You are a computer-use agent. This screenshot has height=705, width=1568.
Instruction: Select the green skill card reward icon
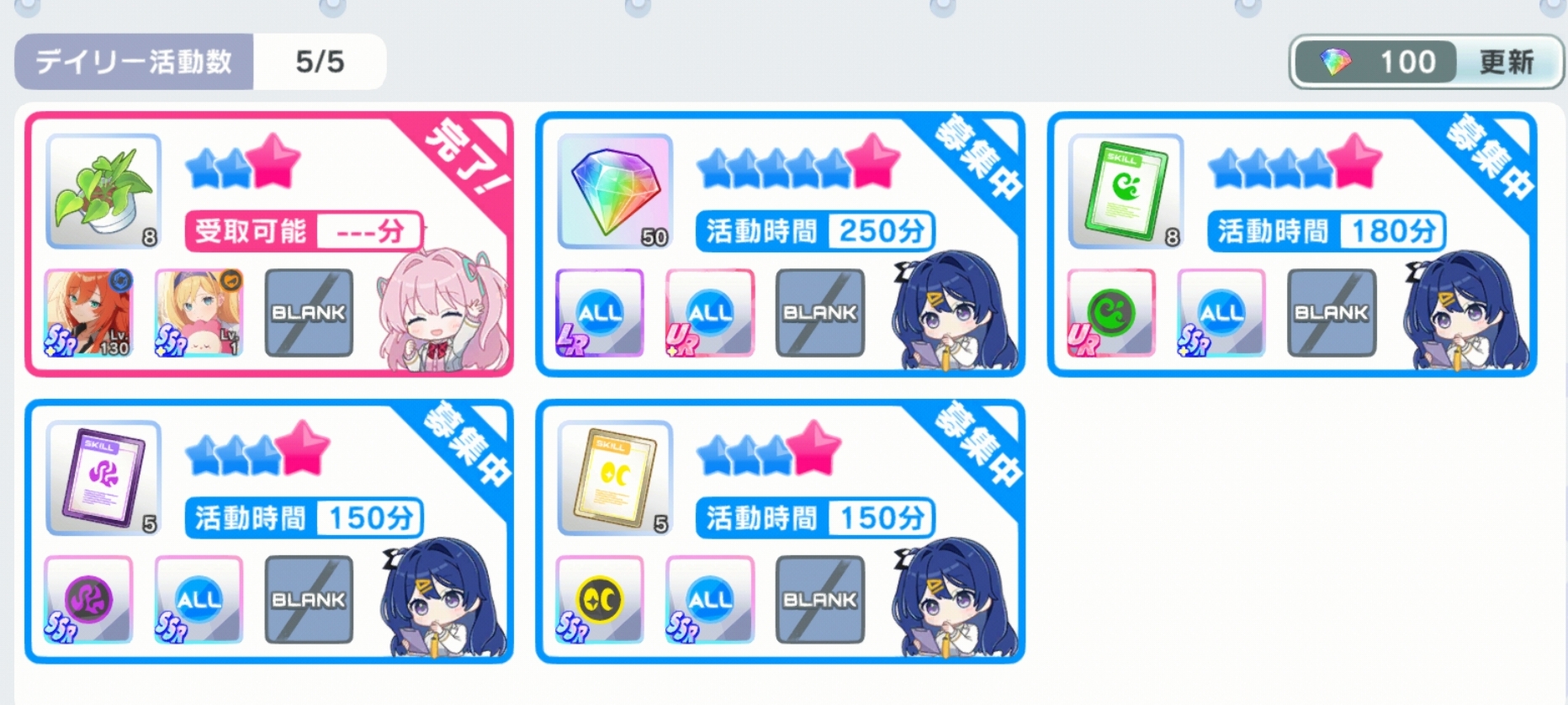pos(1126,191)
